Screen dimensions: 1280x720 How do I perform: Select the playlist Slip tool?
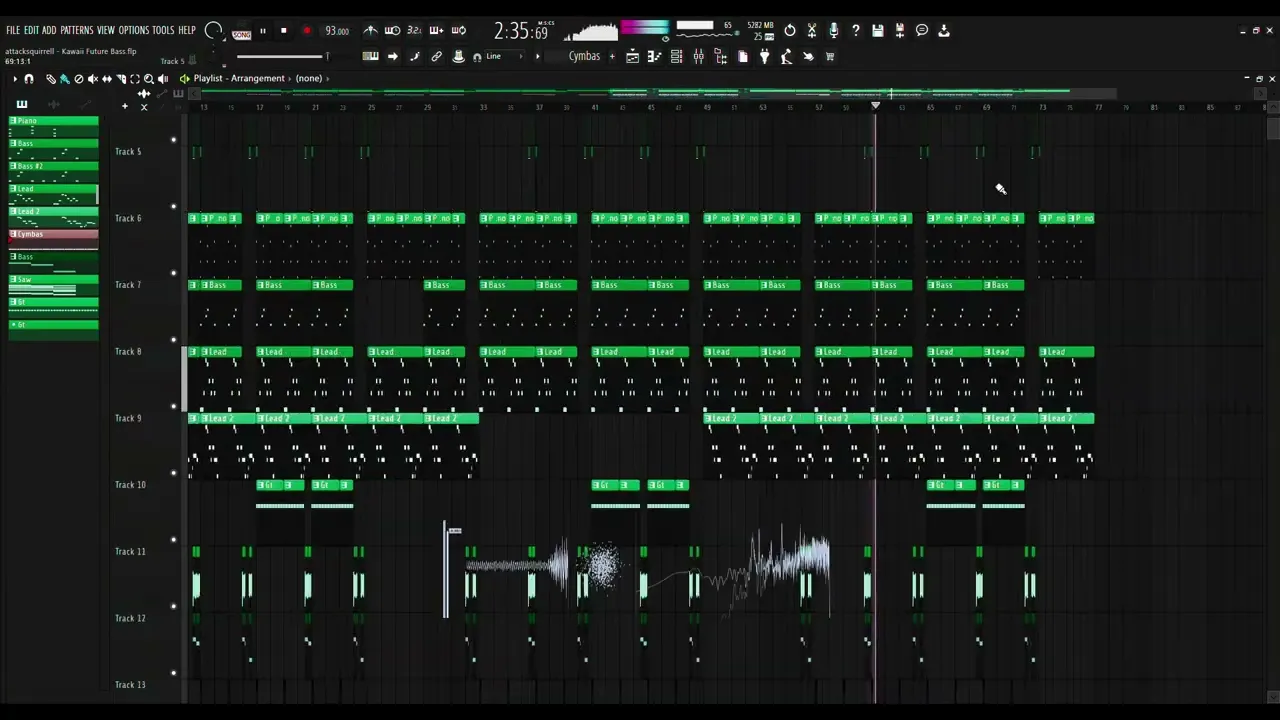107,78
